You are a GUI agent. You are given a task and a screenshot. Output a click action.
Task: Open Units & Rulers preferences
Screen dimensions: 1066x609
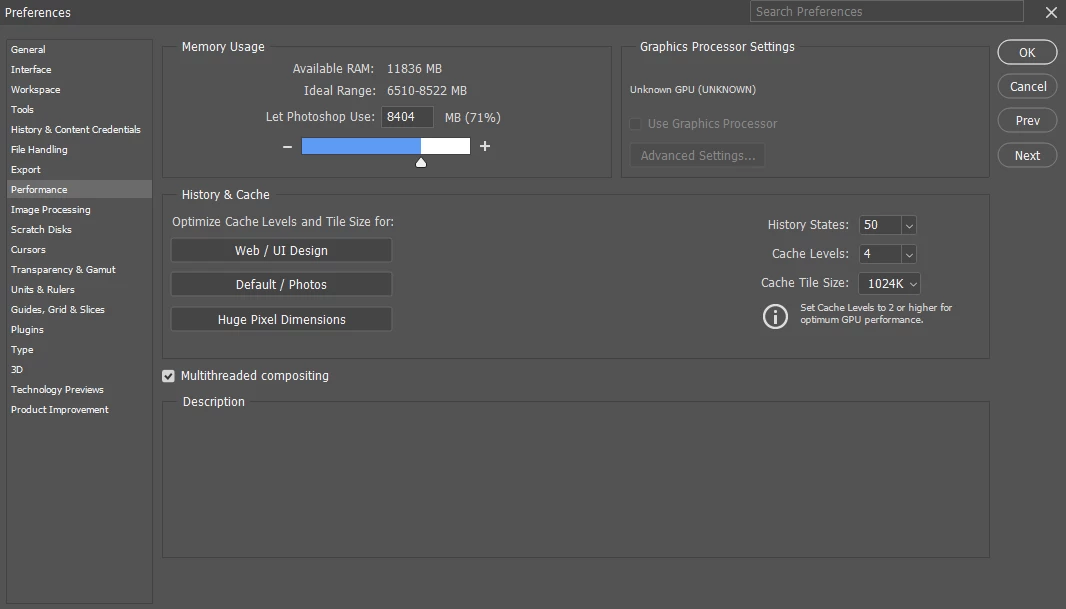click(x=79, y=290)
